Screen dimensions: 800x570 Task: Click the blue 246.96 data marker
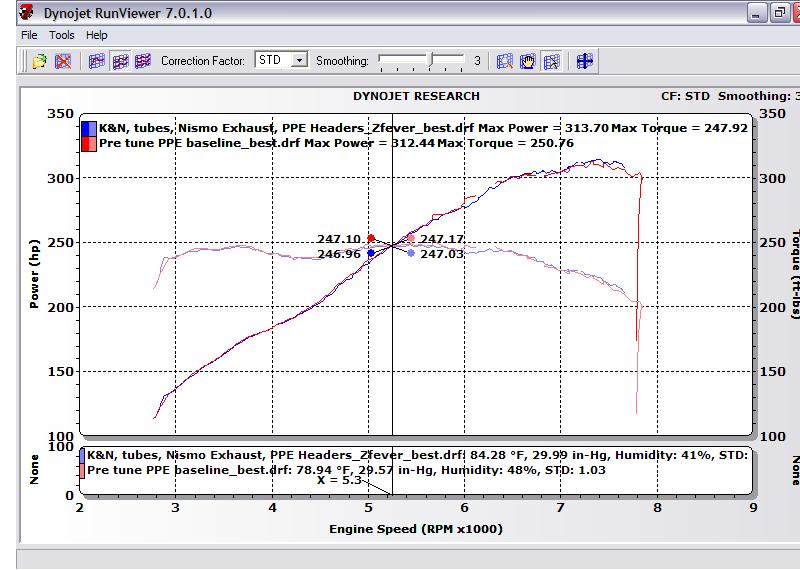[371, 253]
